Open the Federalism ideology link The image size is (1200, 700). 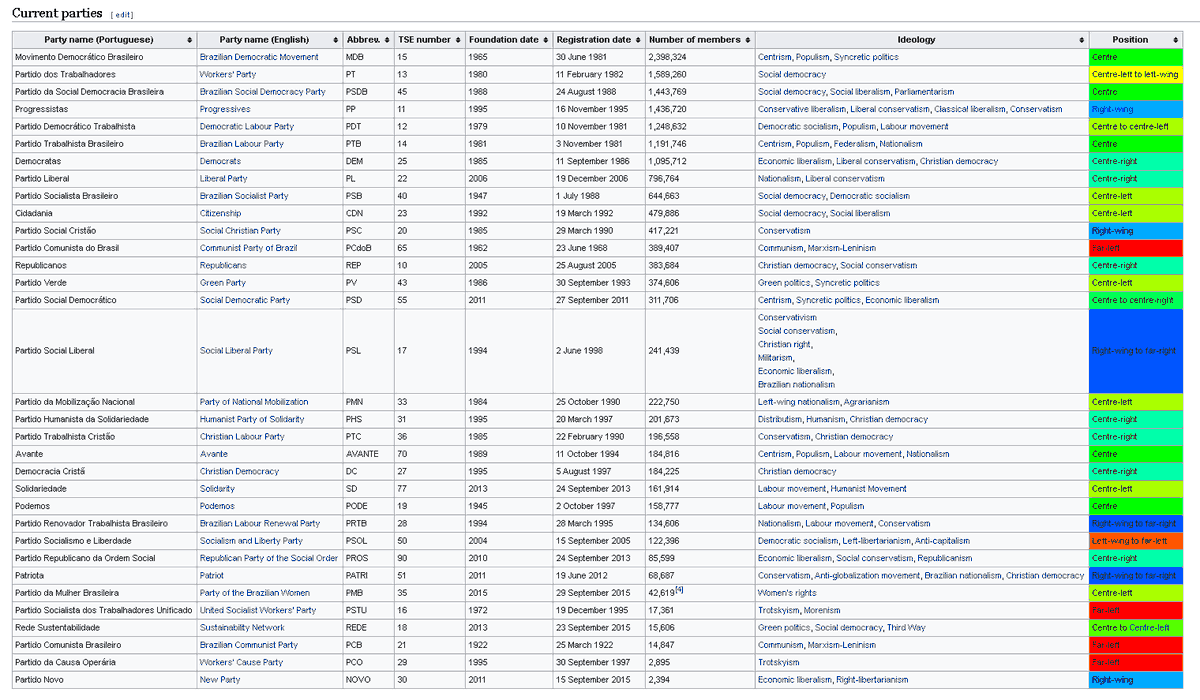click(x=855, y=144)
